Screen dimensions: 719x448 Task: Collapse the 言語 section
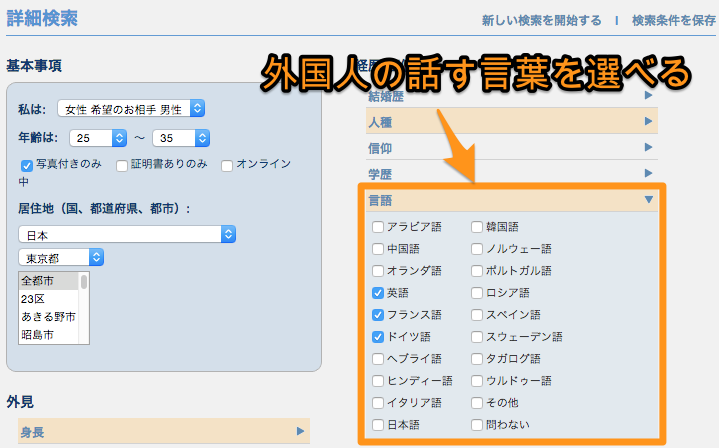click(x=512, y=199)
